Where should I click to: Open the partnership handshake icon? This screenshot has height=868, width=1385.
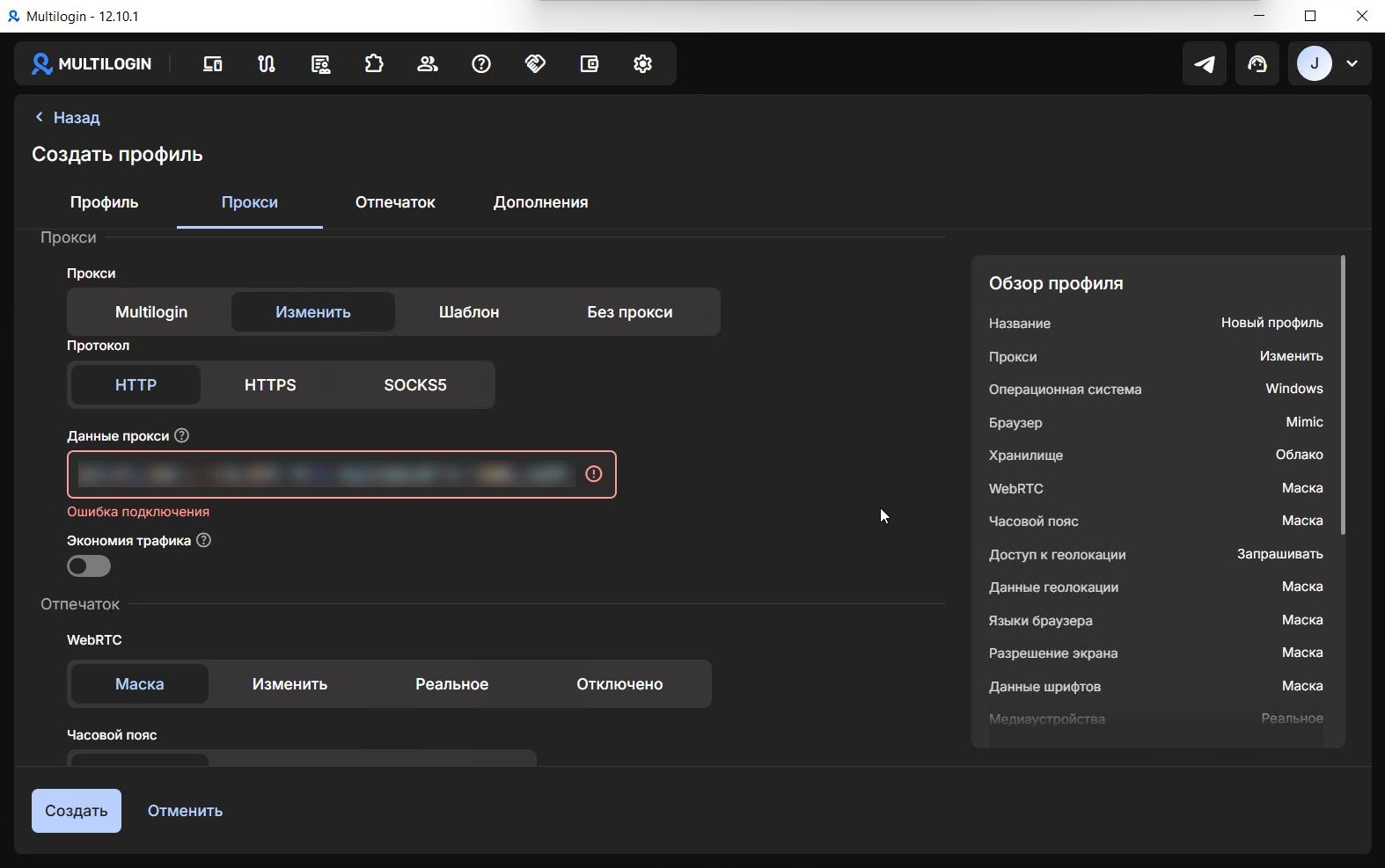535,63
